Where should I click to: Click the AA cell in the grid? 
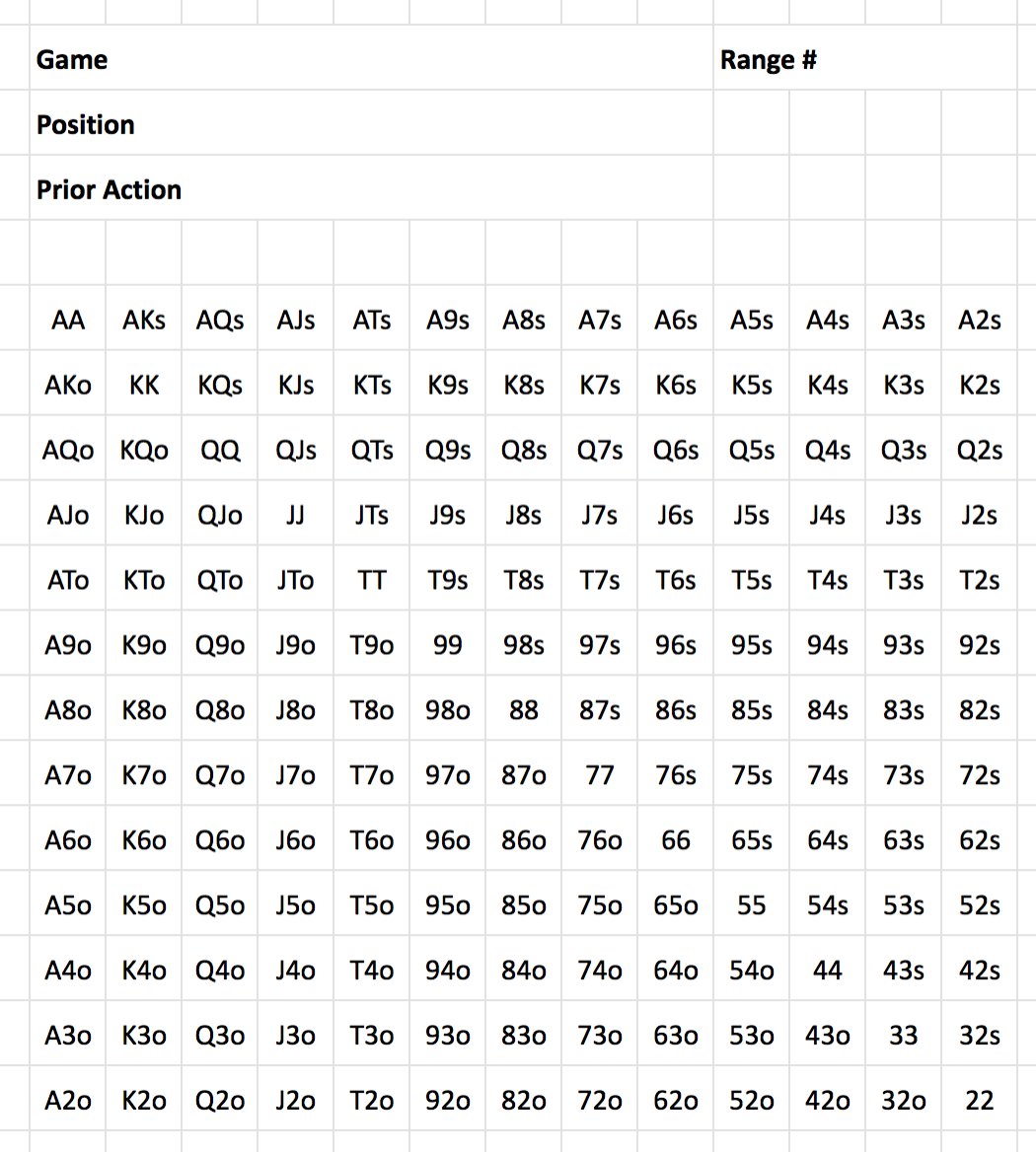tap(67, 321)
